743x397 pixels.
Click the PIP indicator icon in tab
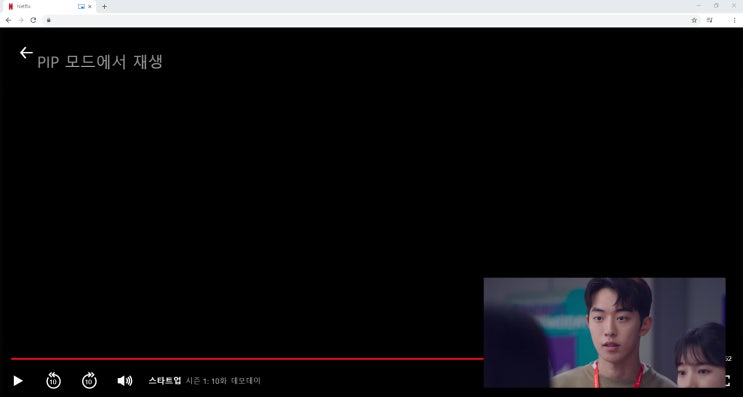81,7
